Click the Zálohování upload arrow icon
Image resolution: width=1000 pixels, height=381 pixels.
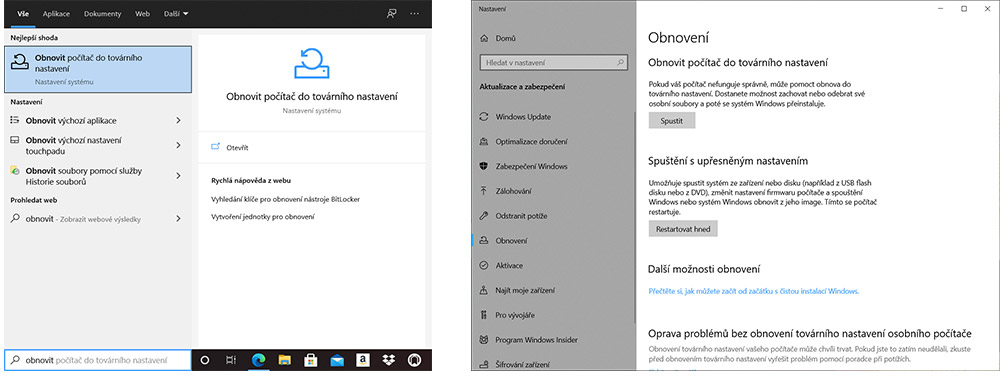483,191
